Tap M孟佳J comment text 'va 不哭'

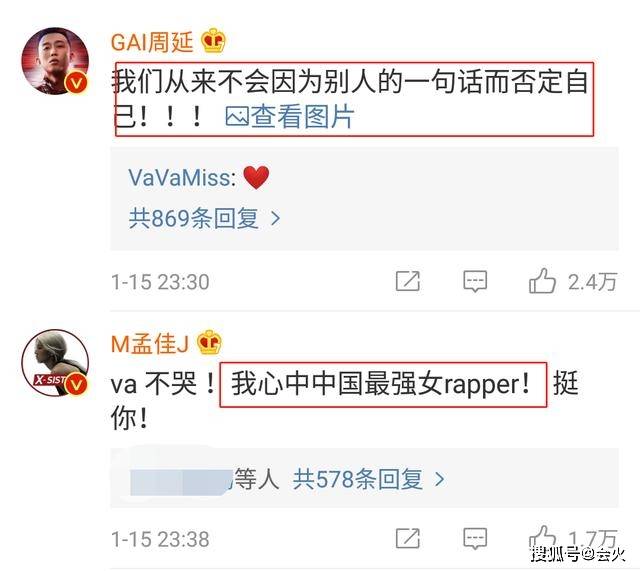(154, 384)
